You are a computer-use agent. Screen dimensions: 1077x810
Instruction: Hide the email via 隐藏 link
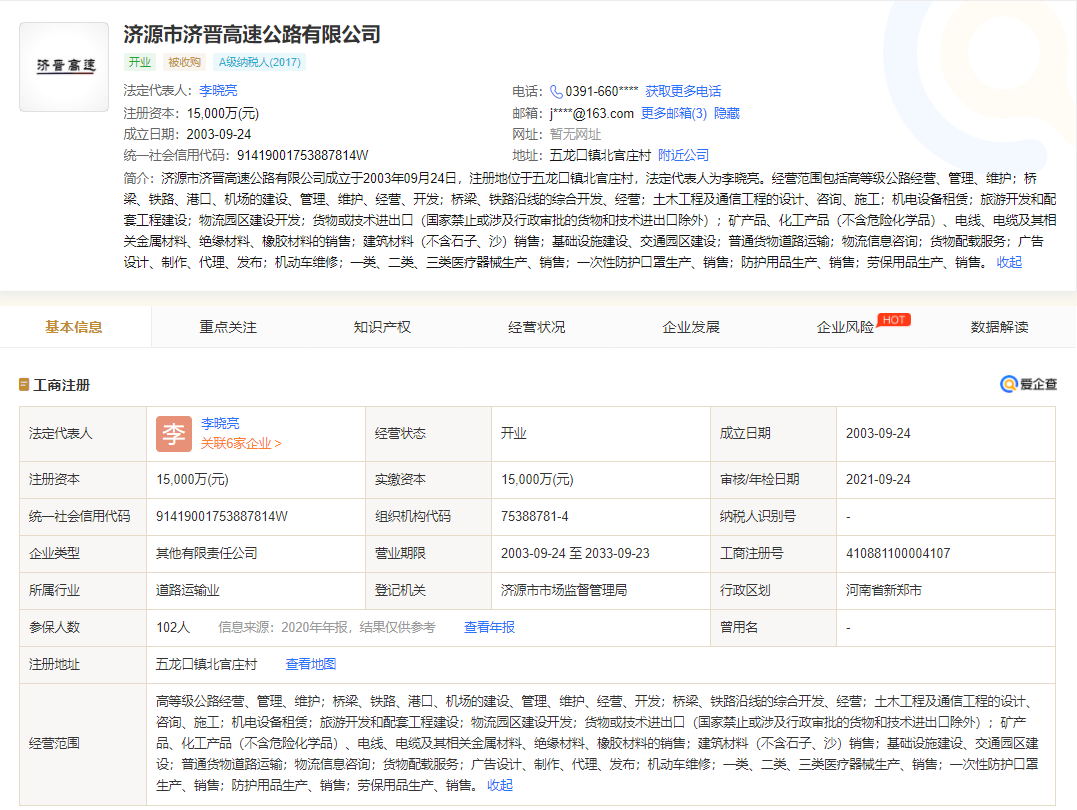coord(727,113)
